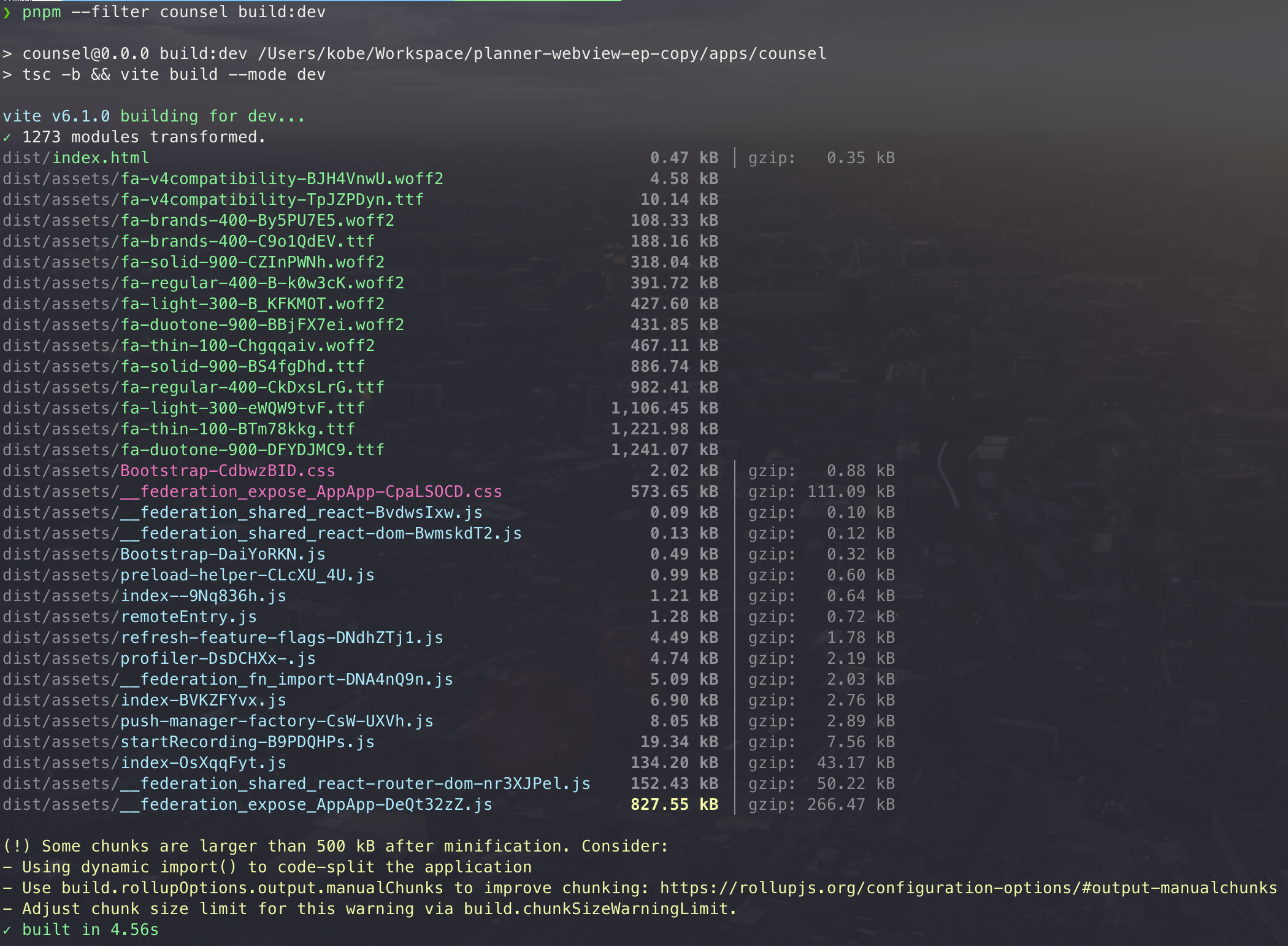Click the 'gzip: 0.35 kB' value for index.html

coord(822,158)
